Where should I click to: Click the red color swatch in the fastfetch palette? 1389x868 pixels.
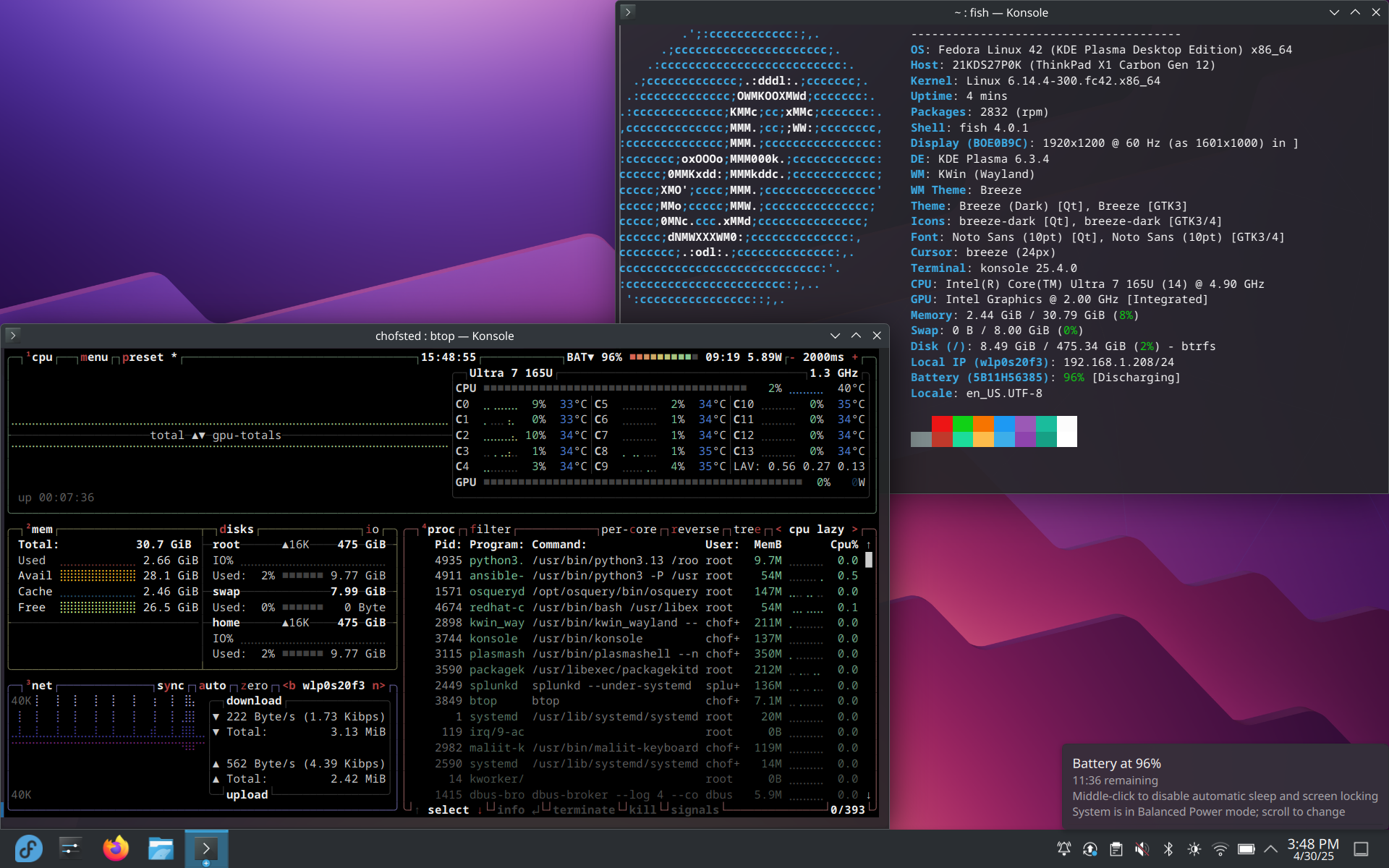[942, 424]
